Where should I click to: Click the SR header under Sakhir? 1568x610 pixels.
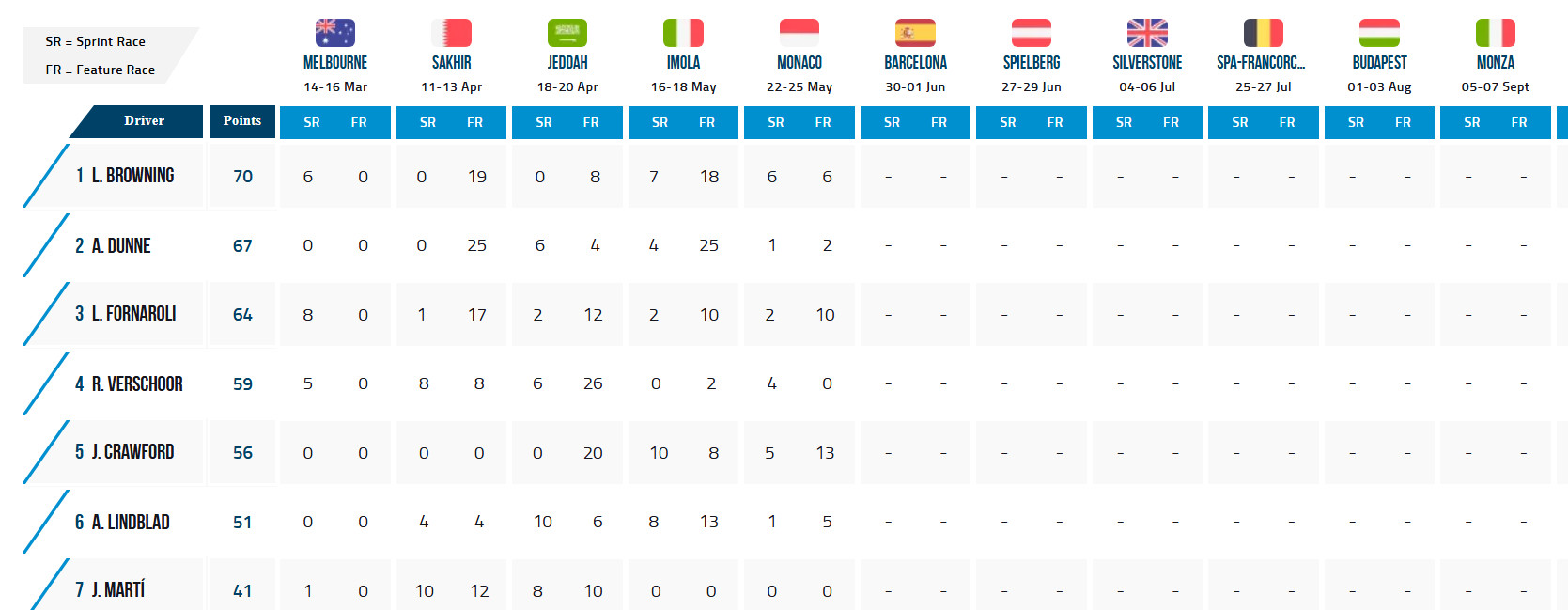427,122
